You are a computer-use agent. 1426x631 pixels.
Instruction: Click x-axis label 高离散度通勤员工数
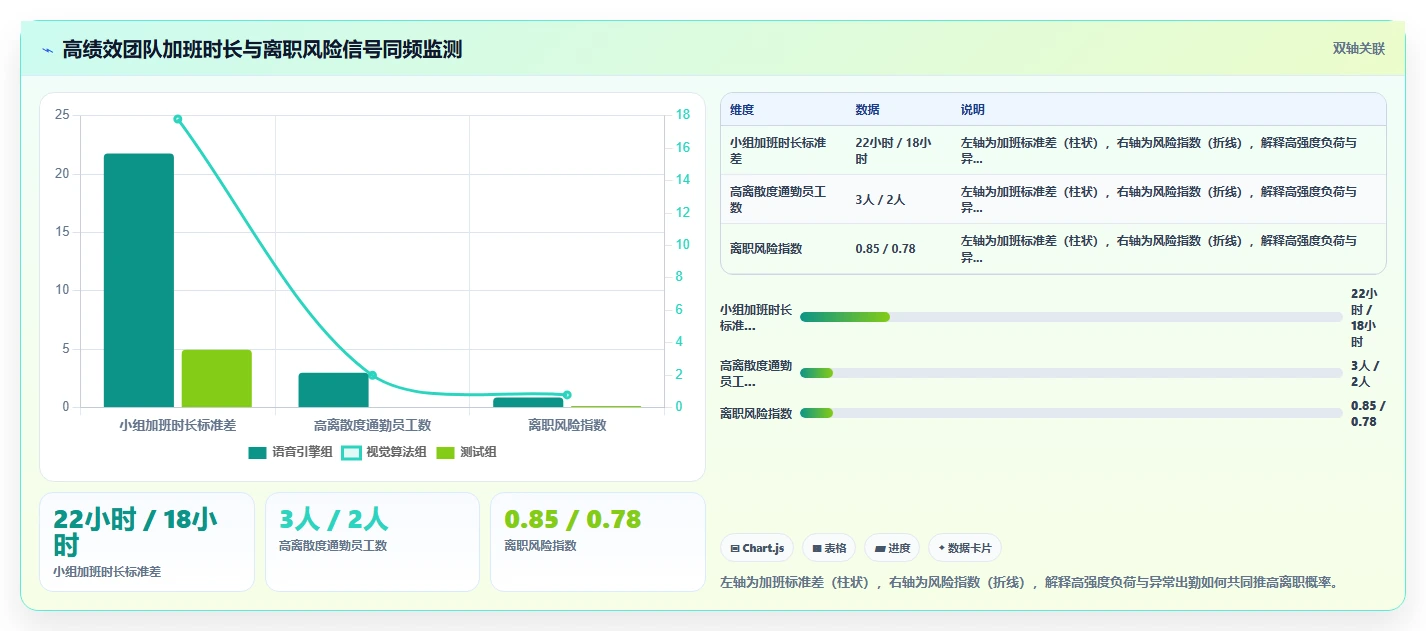pyautogui.click(x=372, y=425)
